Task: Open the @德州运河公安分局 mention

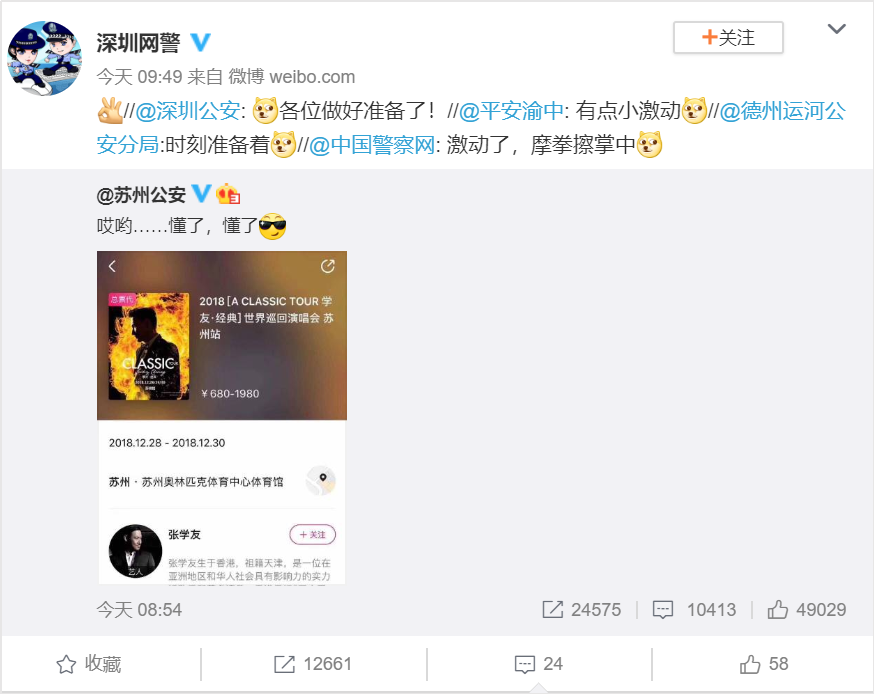Action: click(x=471, y=128)
